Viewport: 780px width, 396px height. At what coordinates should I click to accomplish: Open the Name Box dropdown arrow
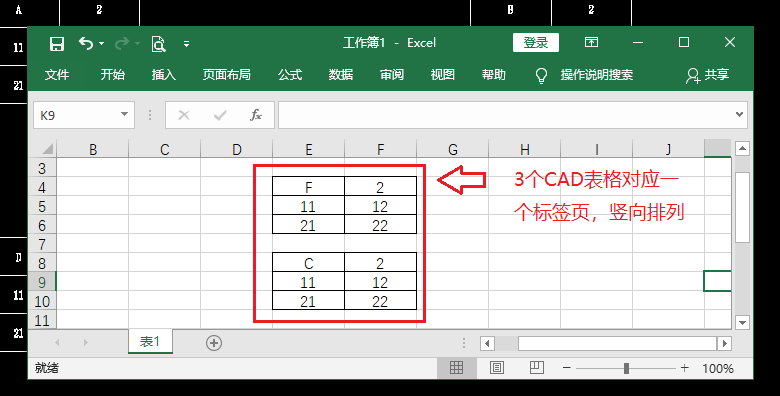(124, 115)
